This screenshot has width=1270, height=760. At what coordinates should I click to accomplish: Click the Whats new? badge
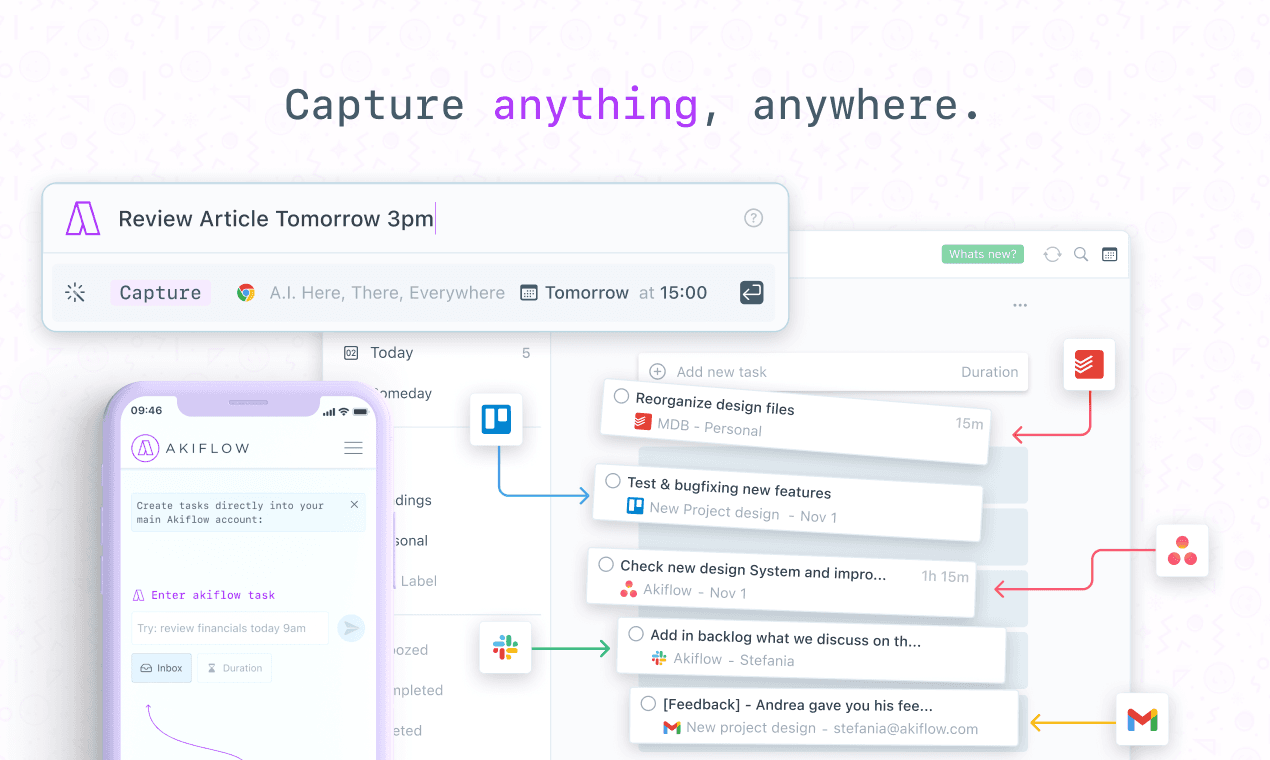(983, 254)
